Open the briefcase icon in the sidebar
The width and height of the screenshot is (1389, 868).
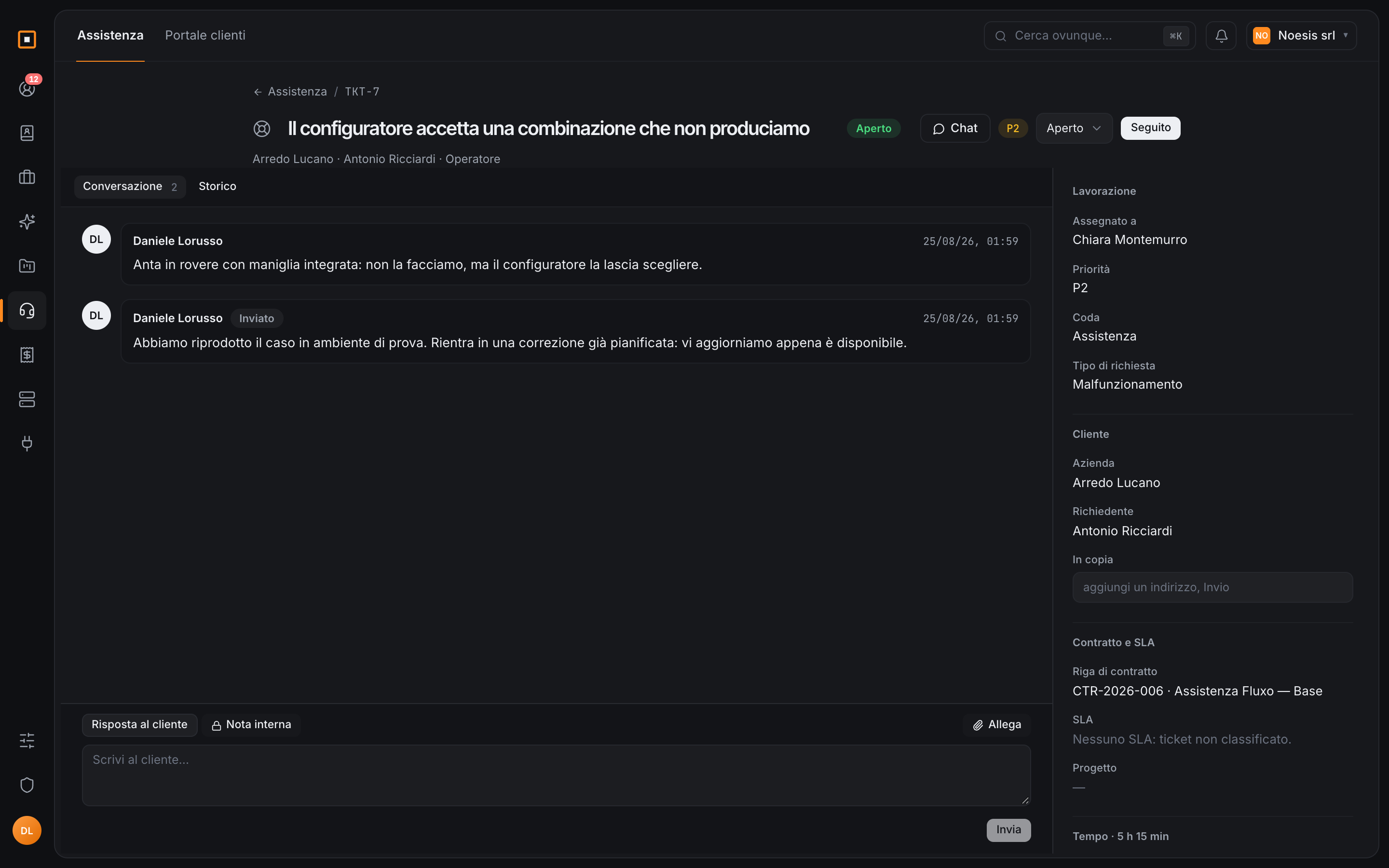[x=27, y=177]
